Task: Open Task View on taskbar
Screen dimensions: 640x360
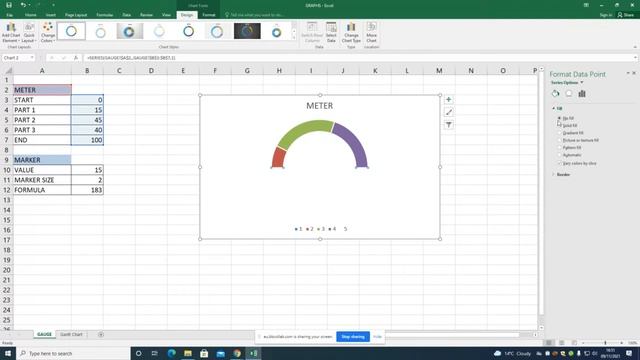Action: (x=155, y=353)
